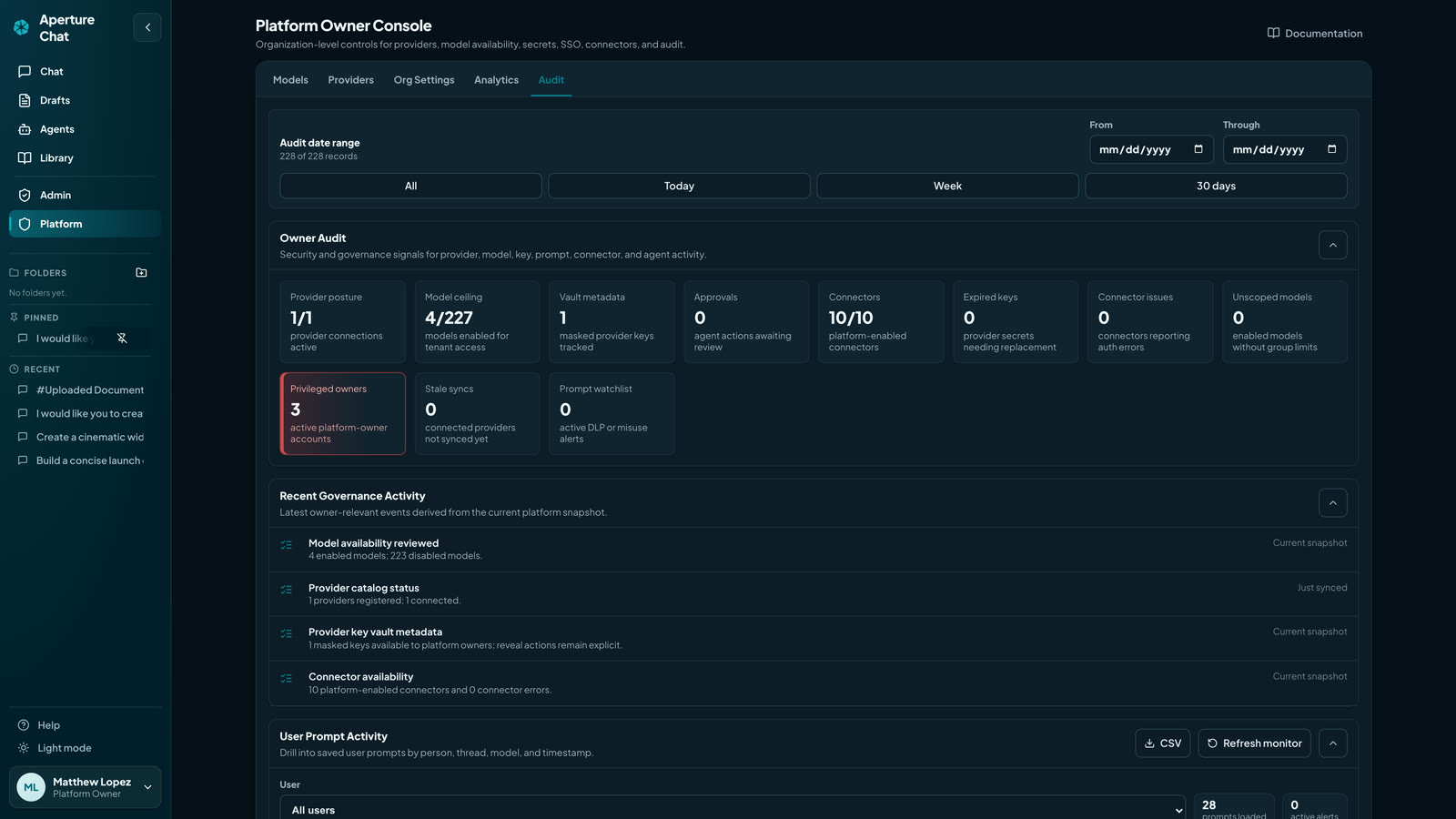The image size is (1456, 819).
Task: Open Drafts from the sidebar
Action: click(85, 100)
